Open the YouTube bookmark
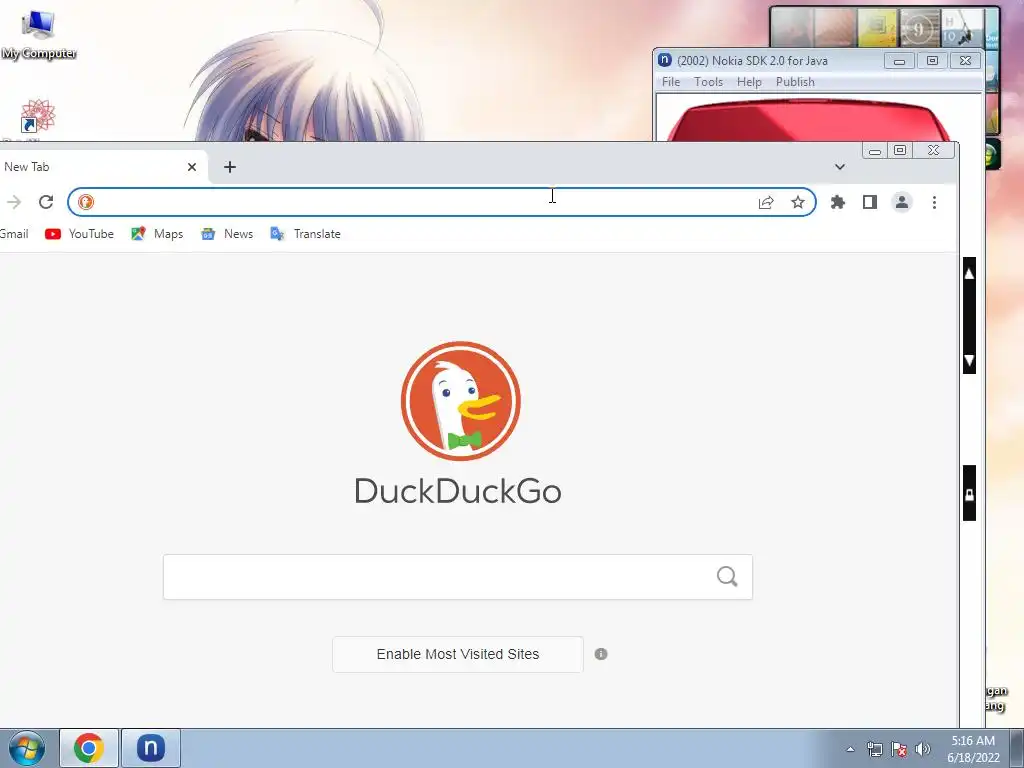 tap(79, 234)
